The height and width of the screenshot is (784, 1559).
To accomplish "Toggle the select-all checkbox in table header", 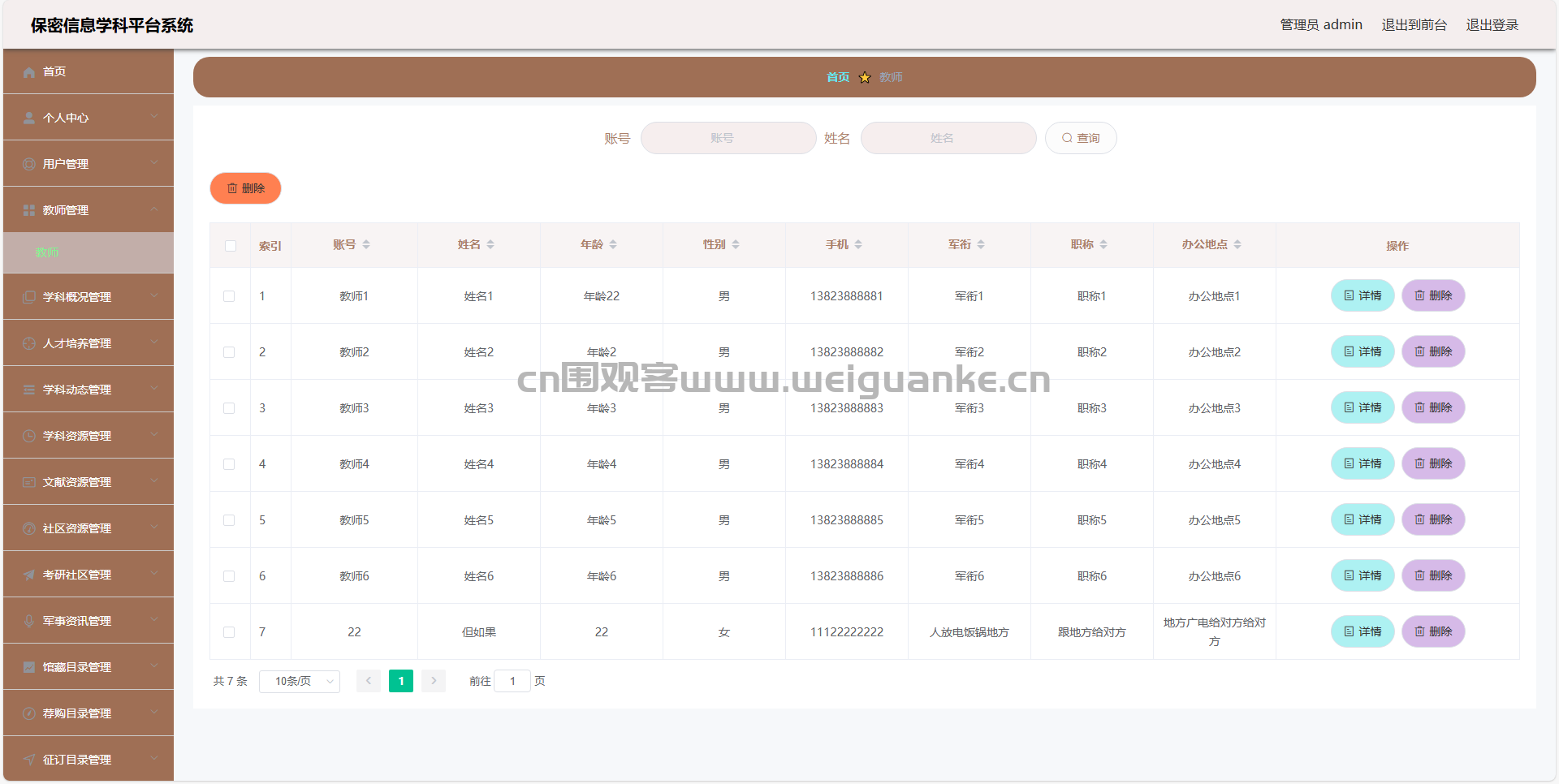I will pyautogui.click(x=231, y=246).
